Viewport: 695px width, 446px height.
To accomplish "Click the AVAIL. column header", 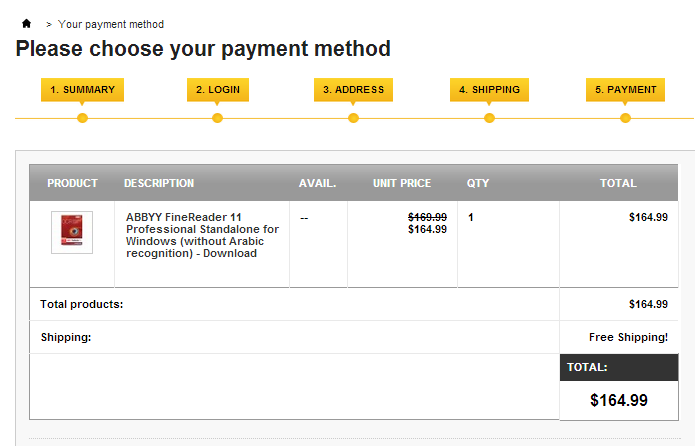I will click(x=317, y=183).
